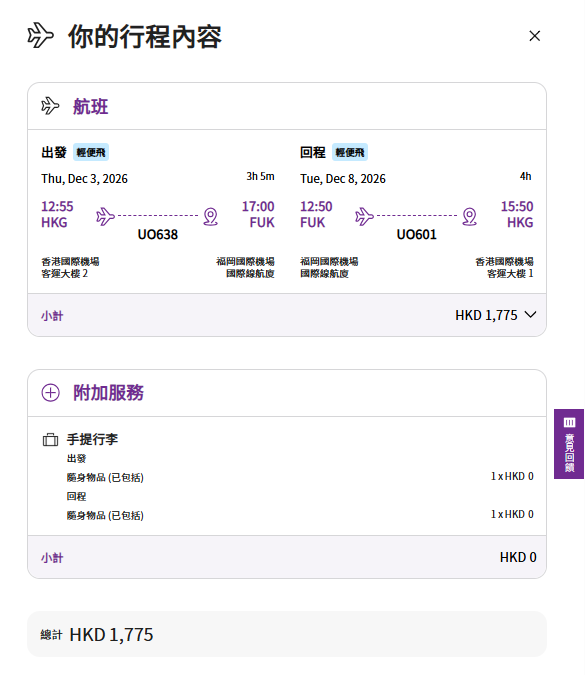Close the itinerary panel with the X

point(534,36)
